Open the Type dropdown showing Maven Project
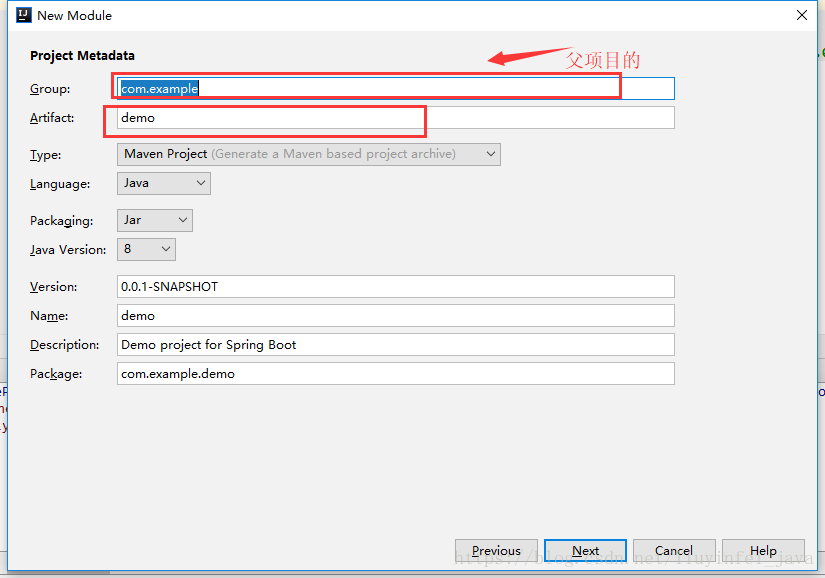 [x=308, y=154]
